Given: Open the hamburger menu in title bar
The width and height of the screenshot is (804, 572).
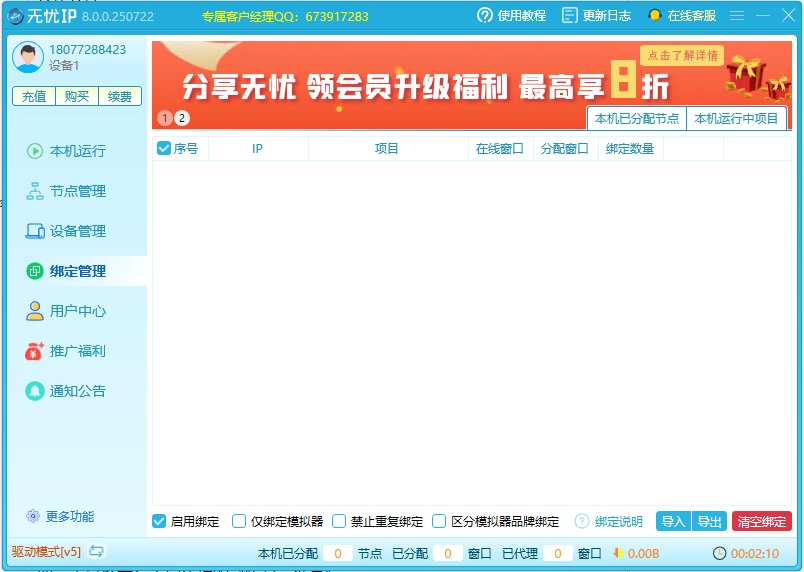Looking at the screenshot, I should 737,15.
